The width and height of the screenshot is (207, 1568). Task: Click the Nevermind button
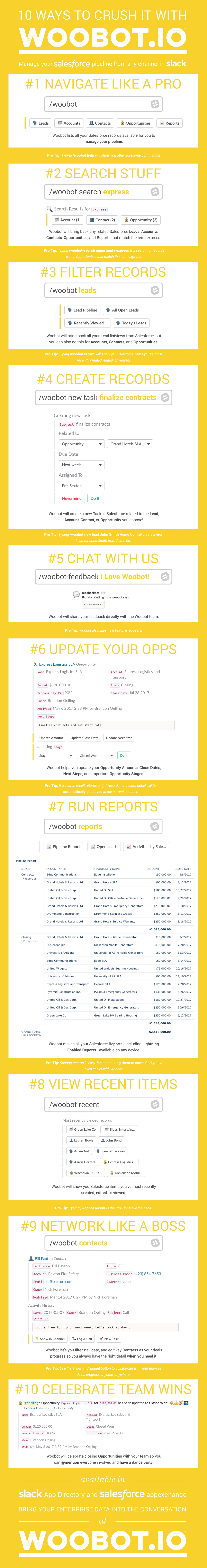72,499
